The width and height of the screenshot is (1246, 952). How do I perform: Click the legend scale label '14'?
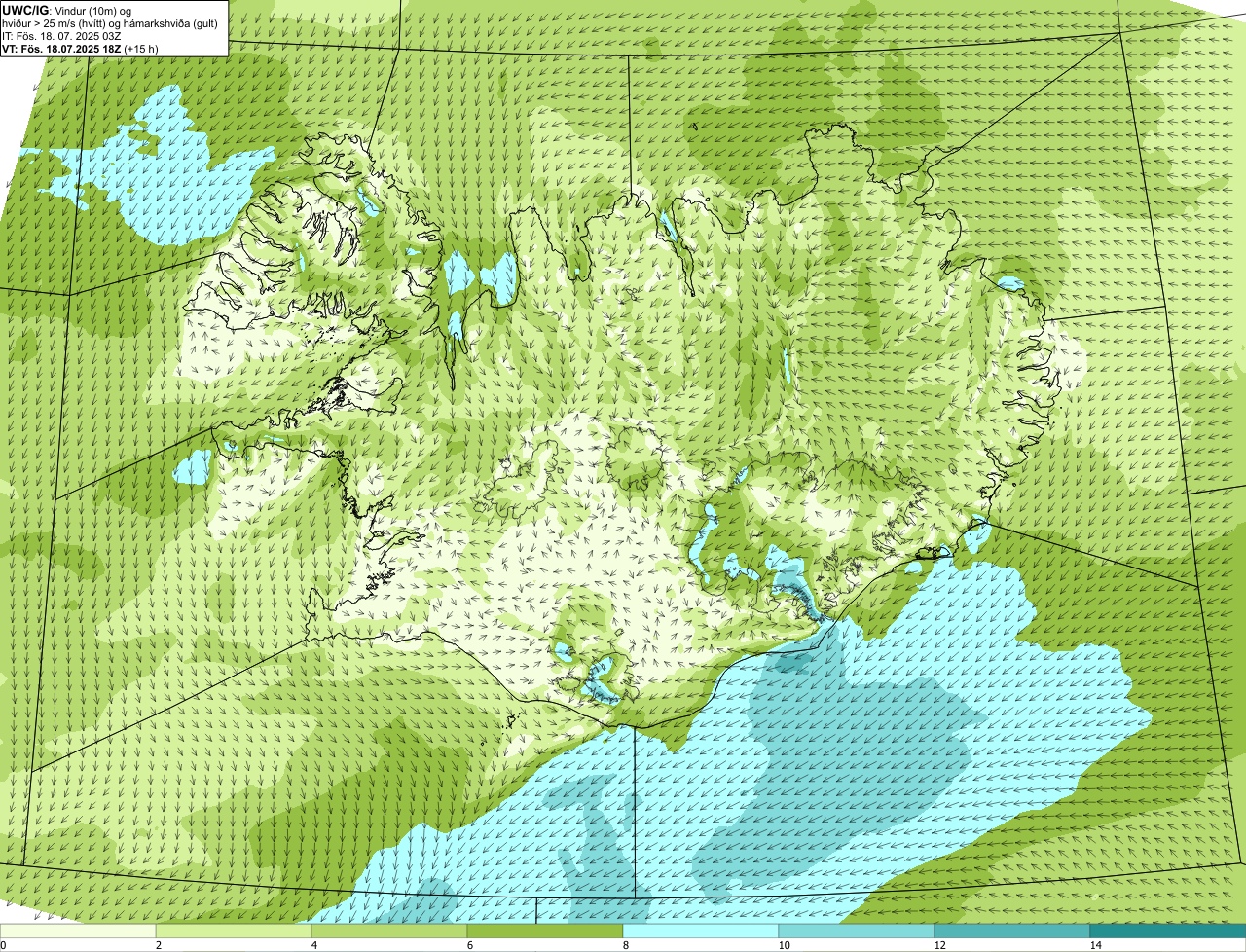click(1095, 945)
